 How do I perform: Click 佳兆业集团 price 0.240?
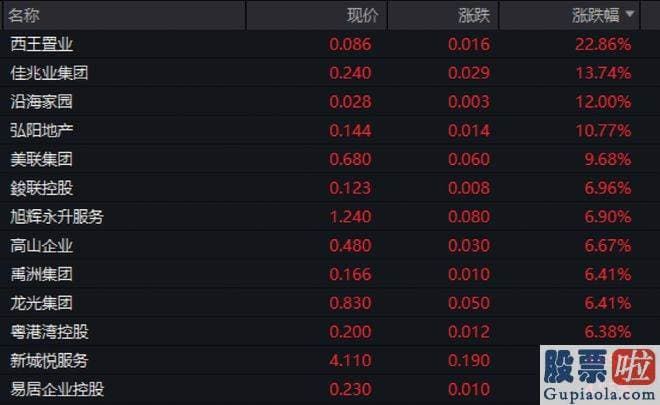pos(350,73)
